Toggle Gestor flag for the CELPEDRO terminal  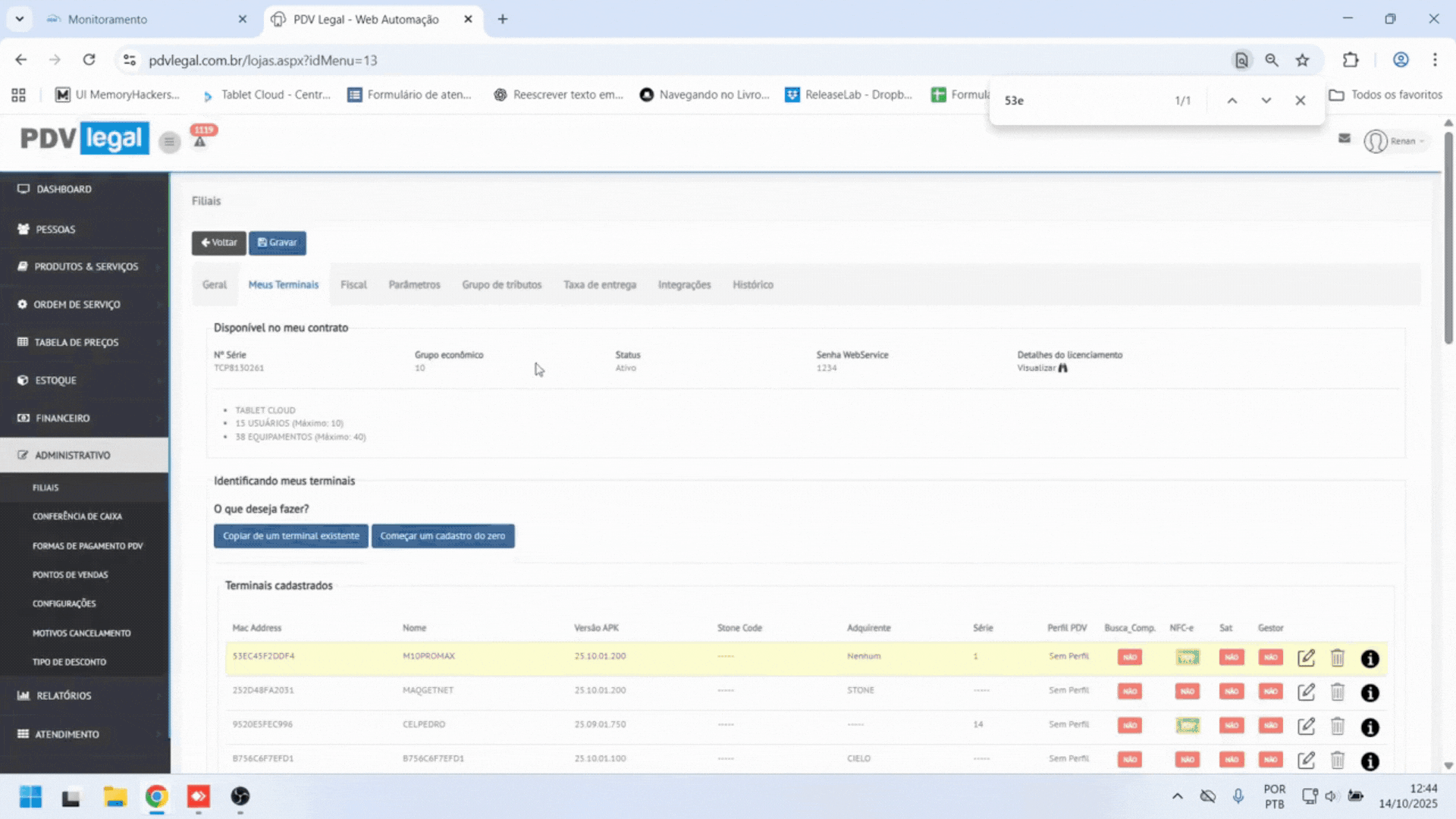(x=1270, y=726)
